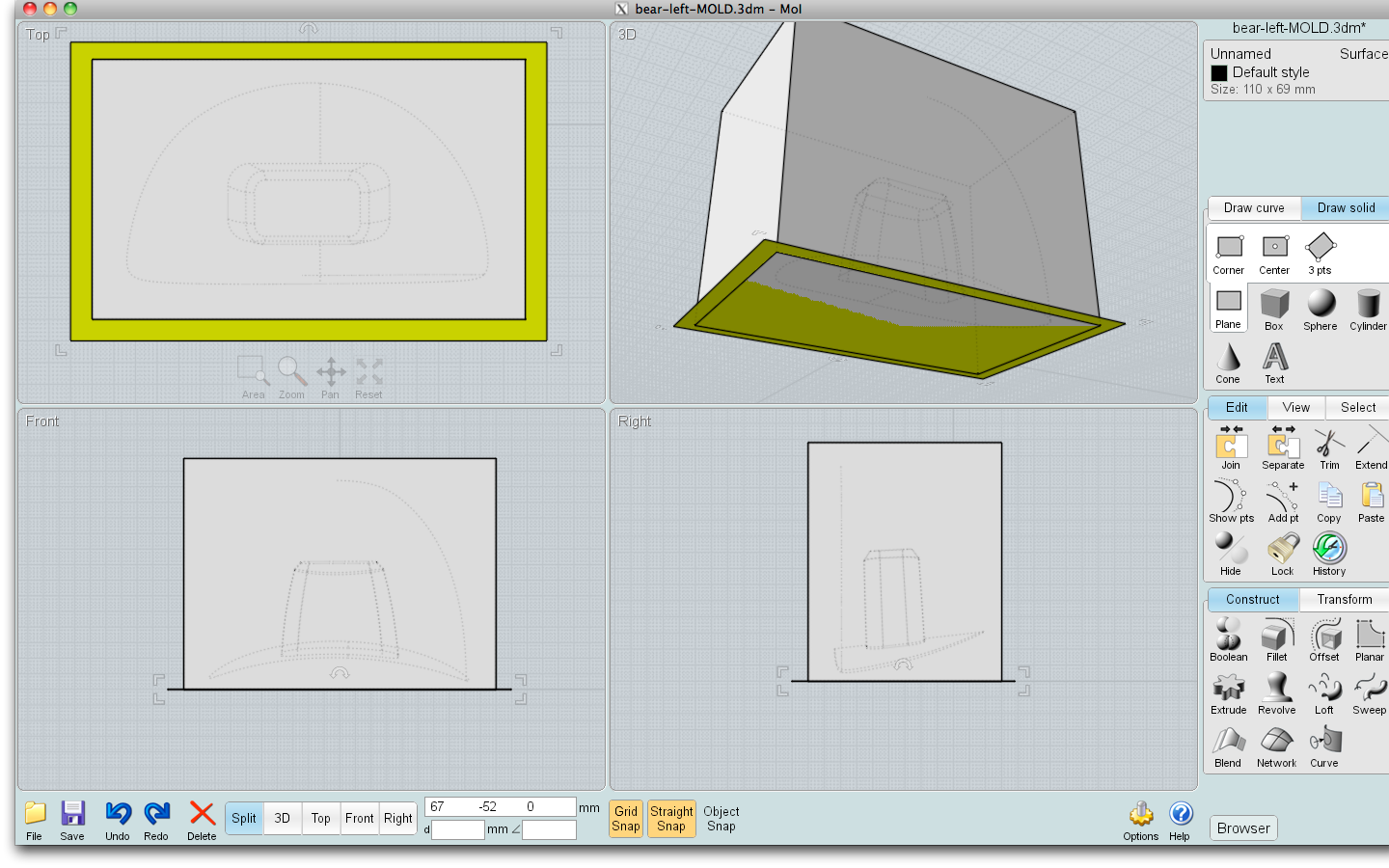Viewport: 1389px width, 868px height.
Task: Use the Loft tool
Action: point(1324,692)
